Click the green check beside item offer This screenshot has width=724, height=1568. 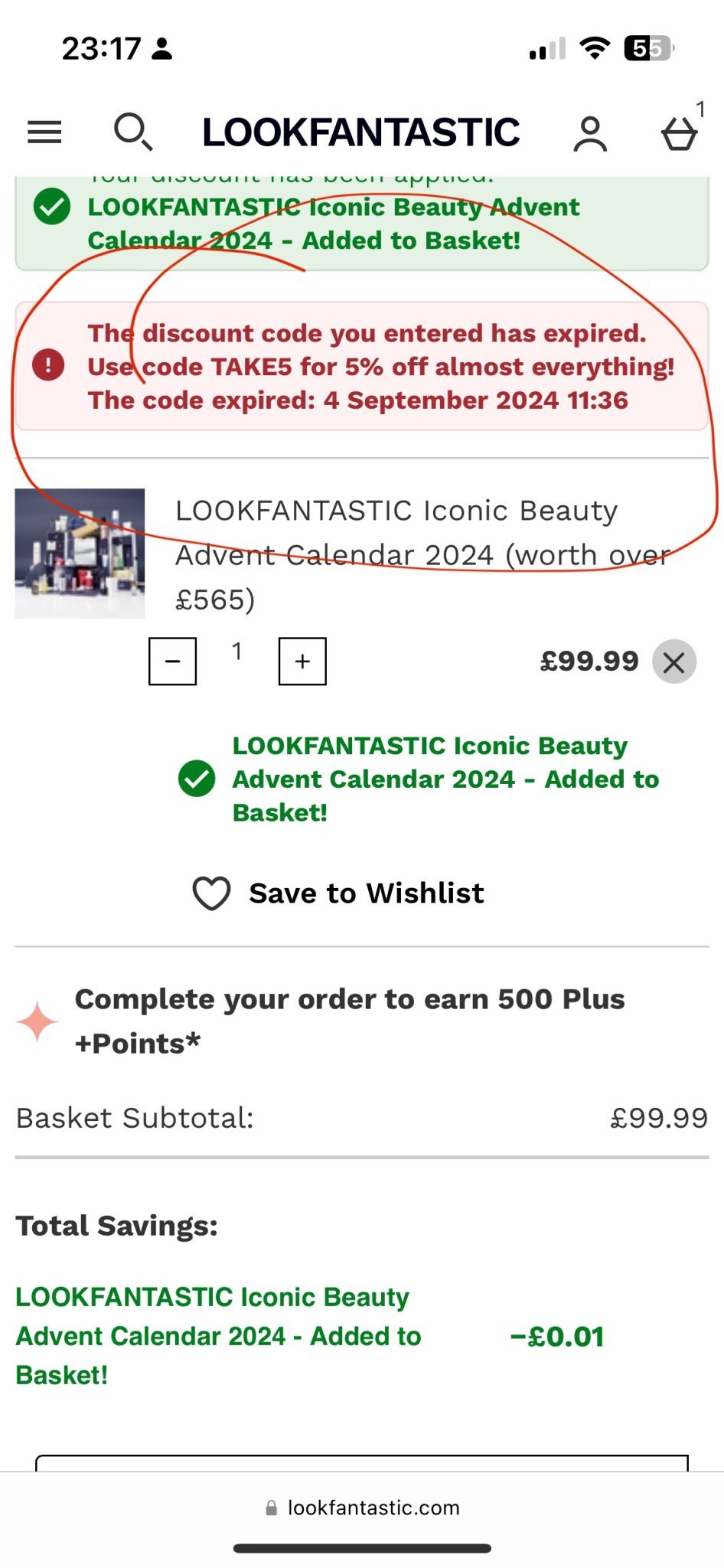pos(197,779)
